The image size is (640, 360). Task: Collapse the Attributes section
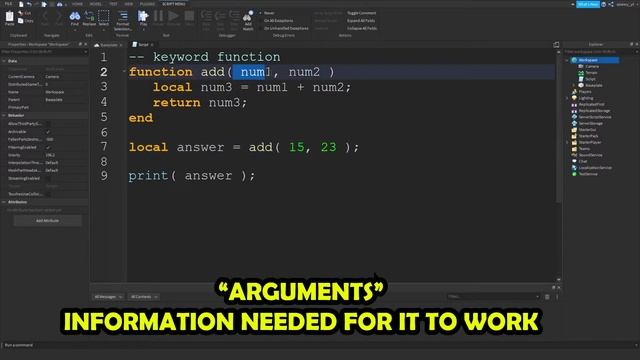coord(4,202)
